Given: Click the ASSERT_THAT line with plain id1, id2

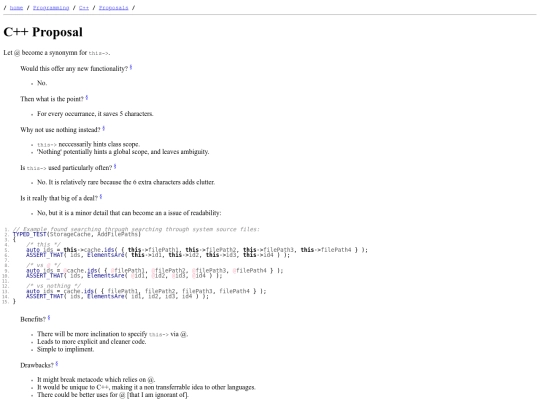Looking at the screenshot, I should pyautogui.click(x=117, y=296).
